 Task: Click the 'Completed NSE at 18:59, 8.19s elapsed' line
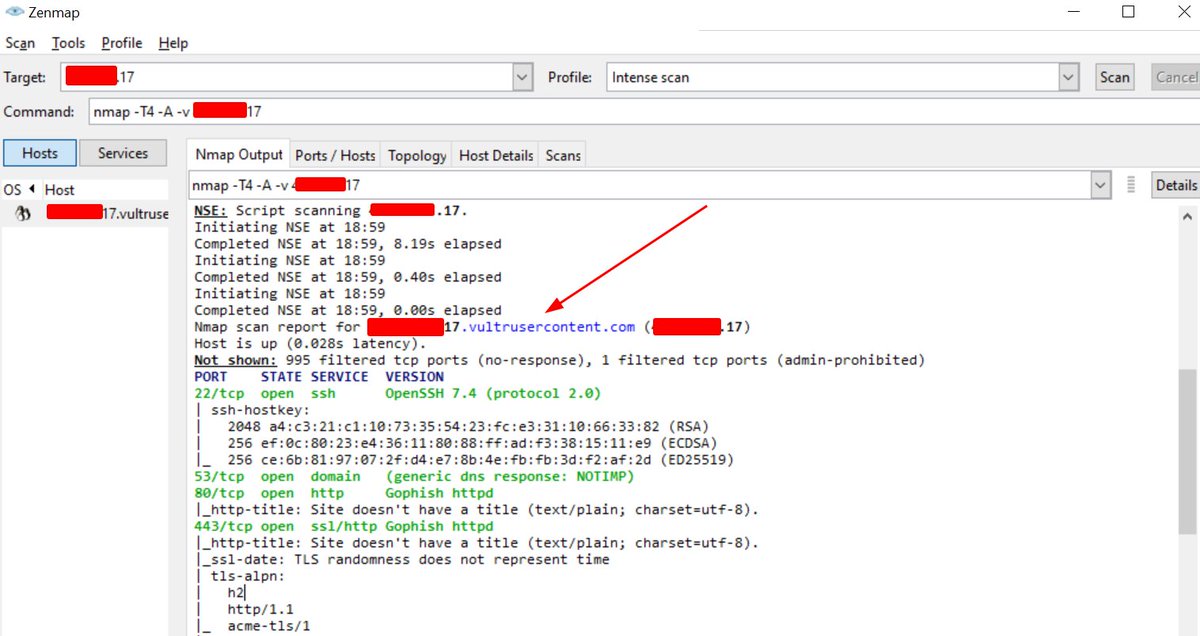point(347,243)
